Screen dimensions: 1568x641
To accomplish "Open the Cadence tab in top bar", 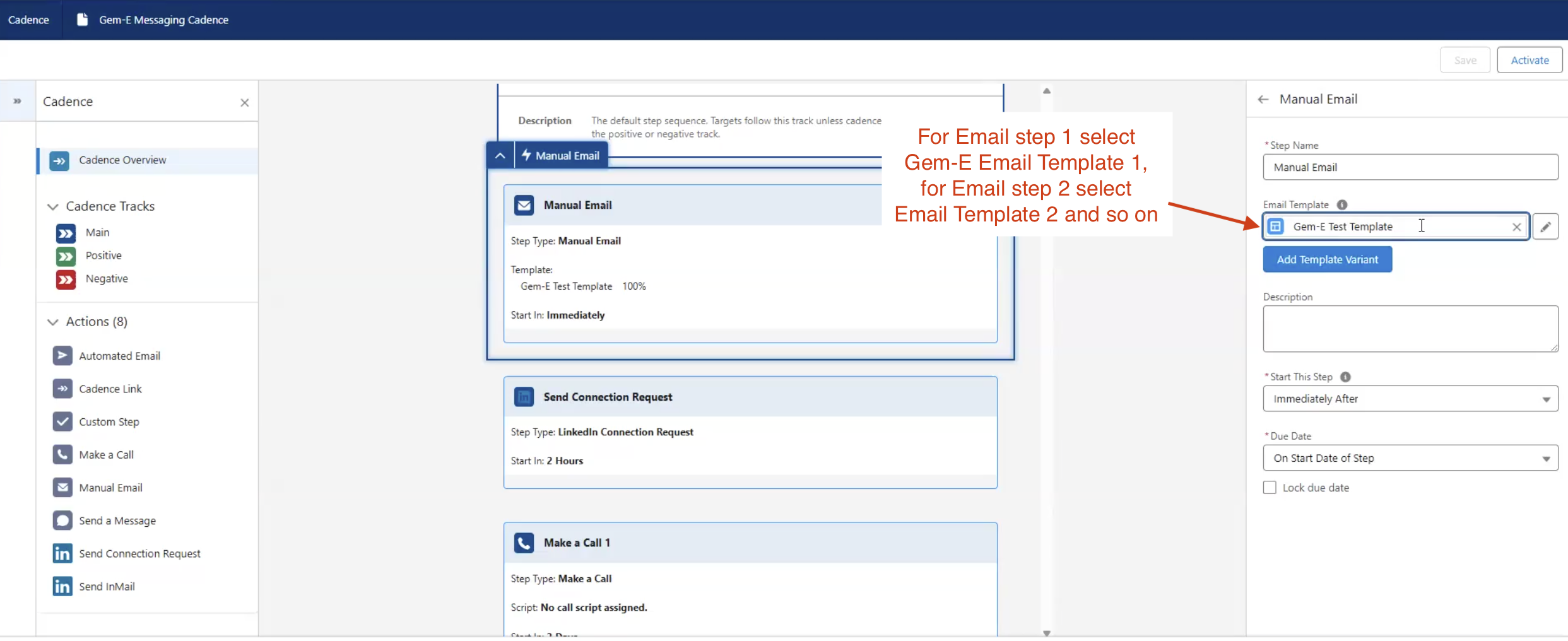I will 28,20.
